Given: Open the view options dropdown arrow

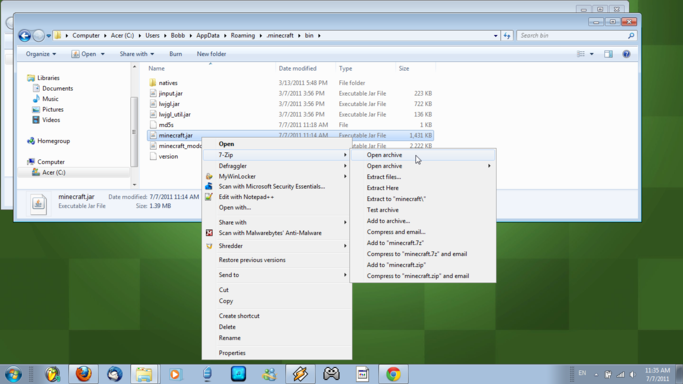Looking at the screenshot, I should pyautogui.click(x=592, y=54).
